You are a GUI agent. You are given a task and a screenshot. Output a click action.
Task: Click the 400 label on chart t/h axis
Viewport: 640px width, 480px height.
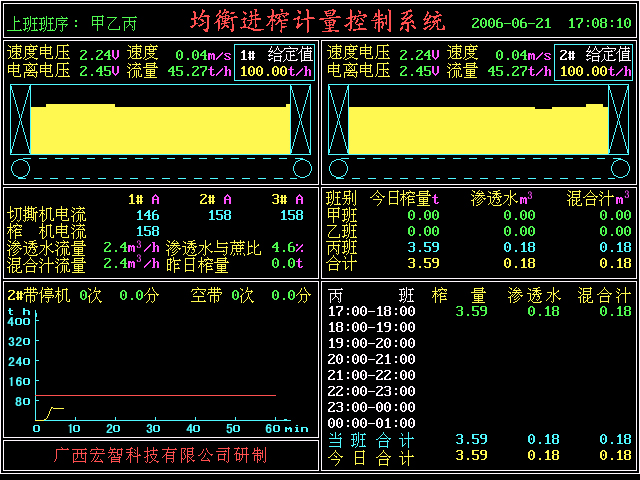(19, 321)
